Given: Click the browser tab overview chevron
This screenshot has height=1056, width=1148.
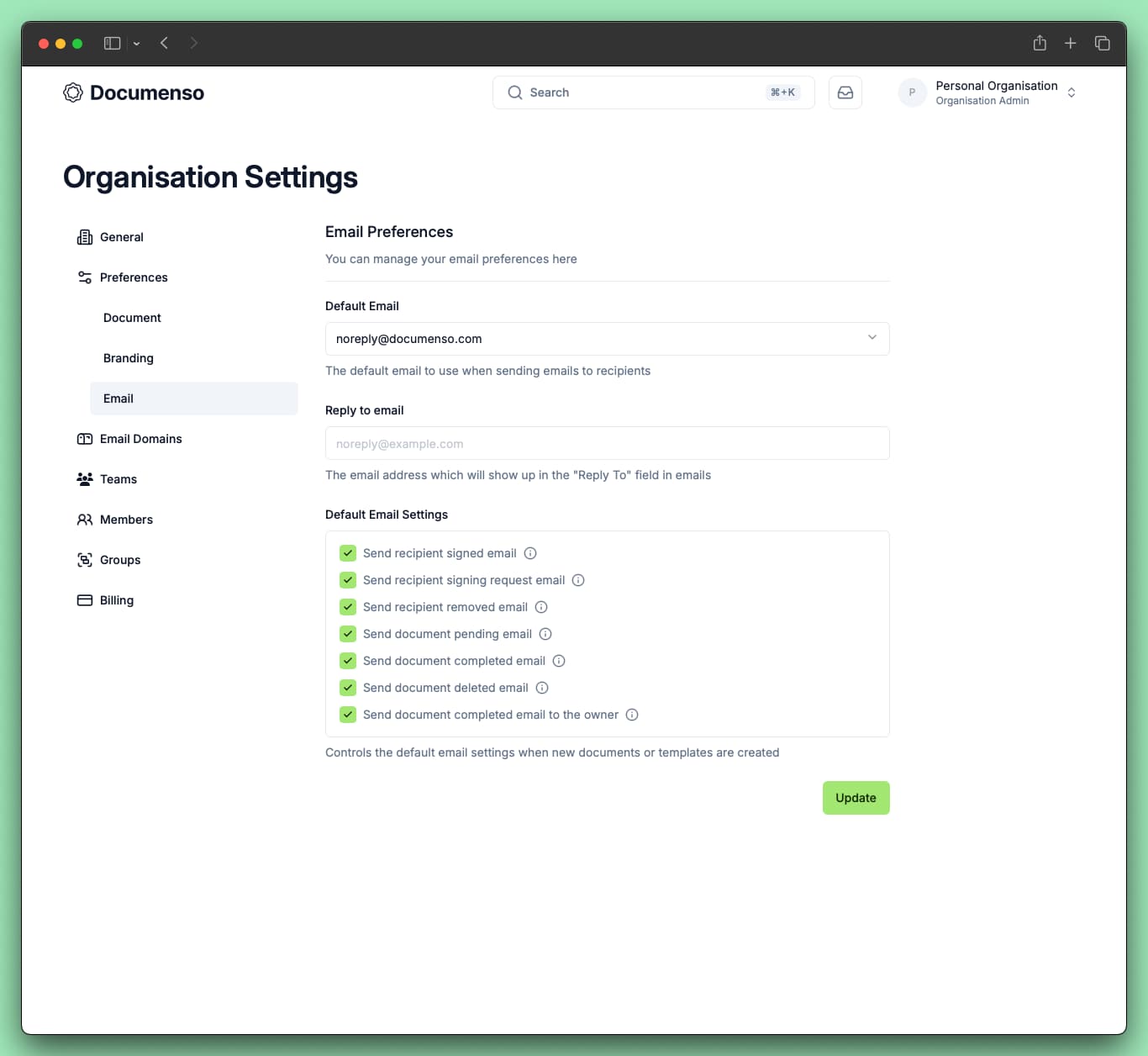Looking at the screenshot, I should [136, 43].
